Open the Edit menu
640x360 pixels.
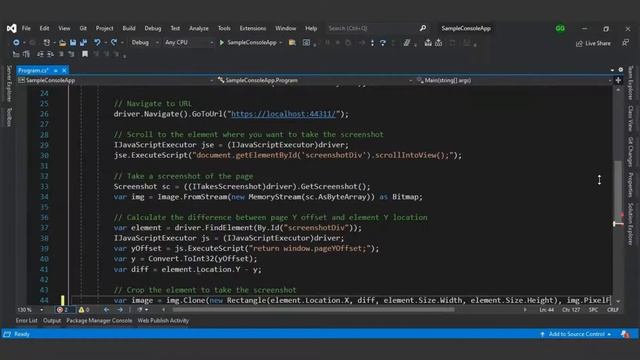point(44,28)
